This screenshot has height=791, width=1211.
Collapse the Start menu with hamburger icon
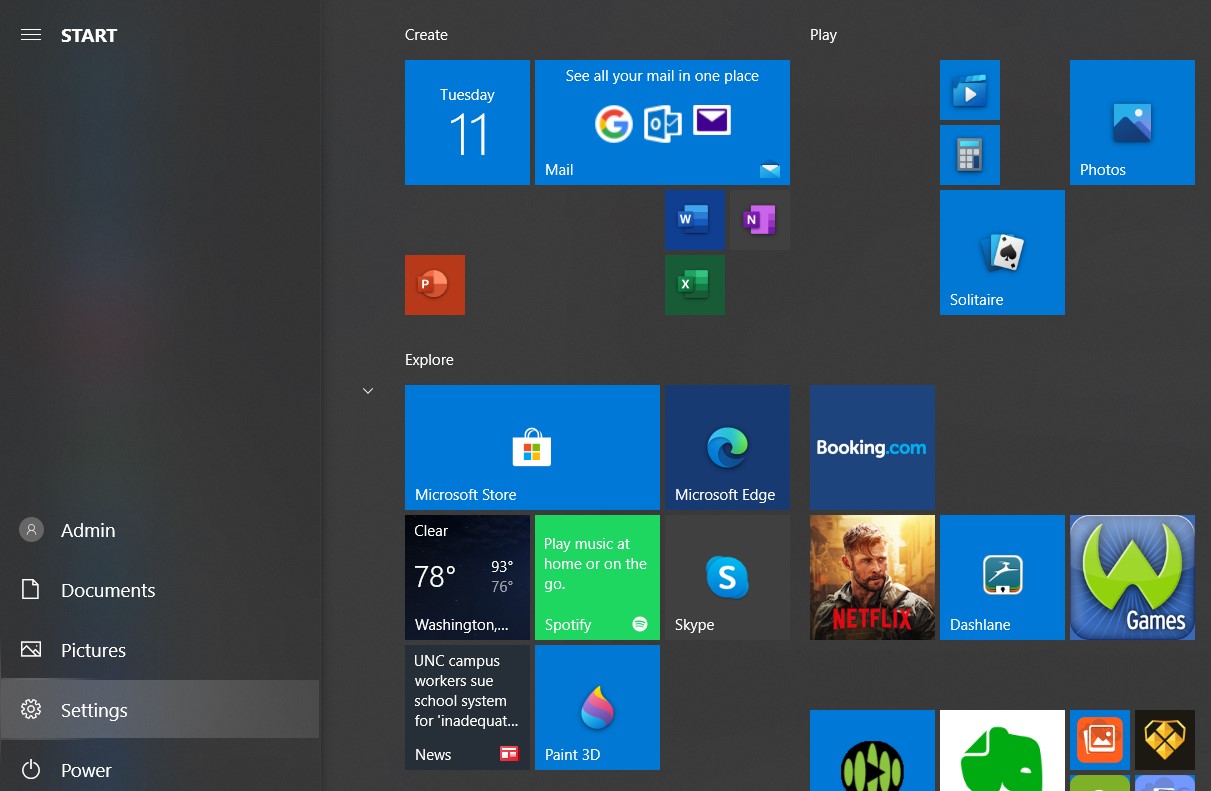[31, 35]
